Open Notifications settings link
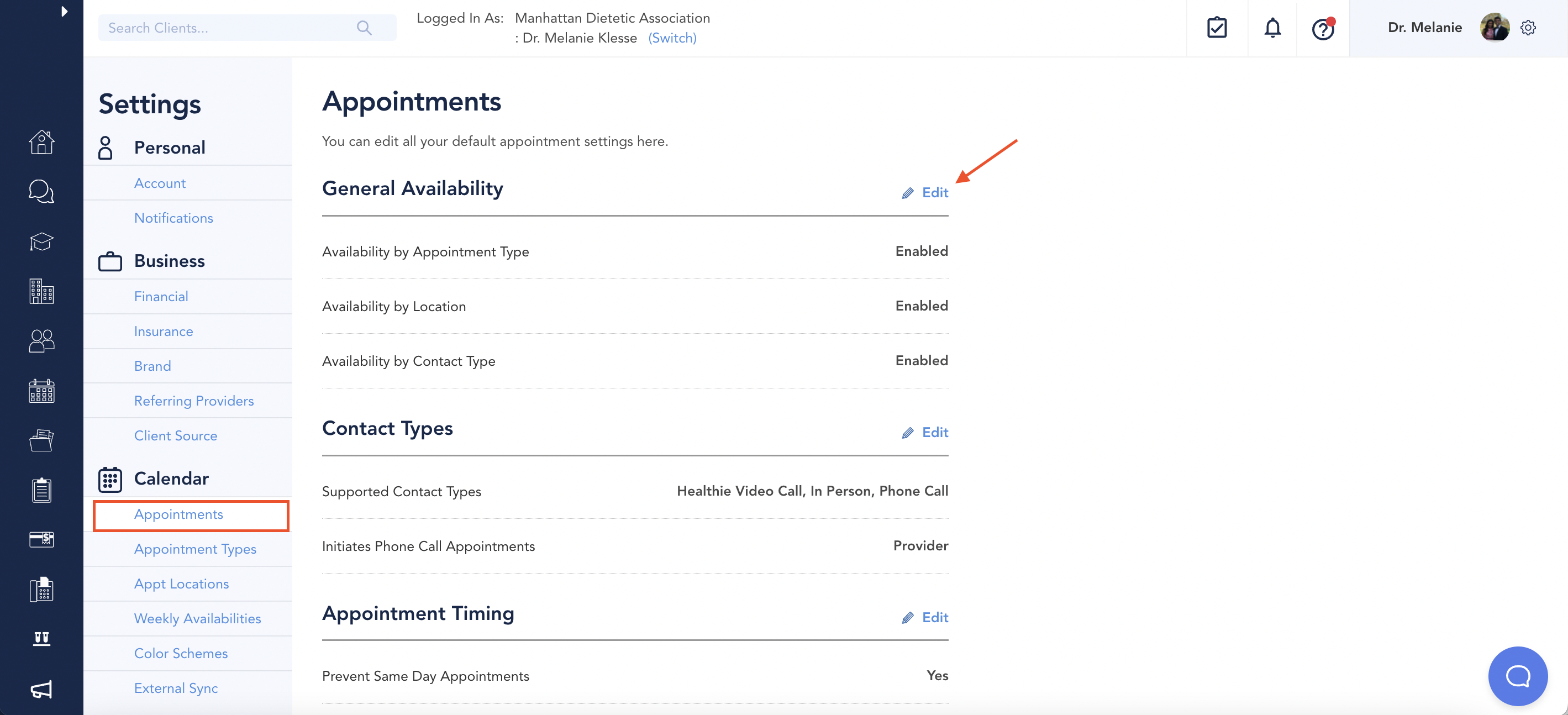This screenshot has width=1568, height=715. 173,218
